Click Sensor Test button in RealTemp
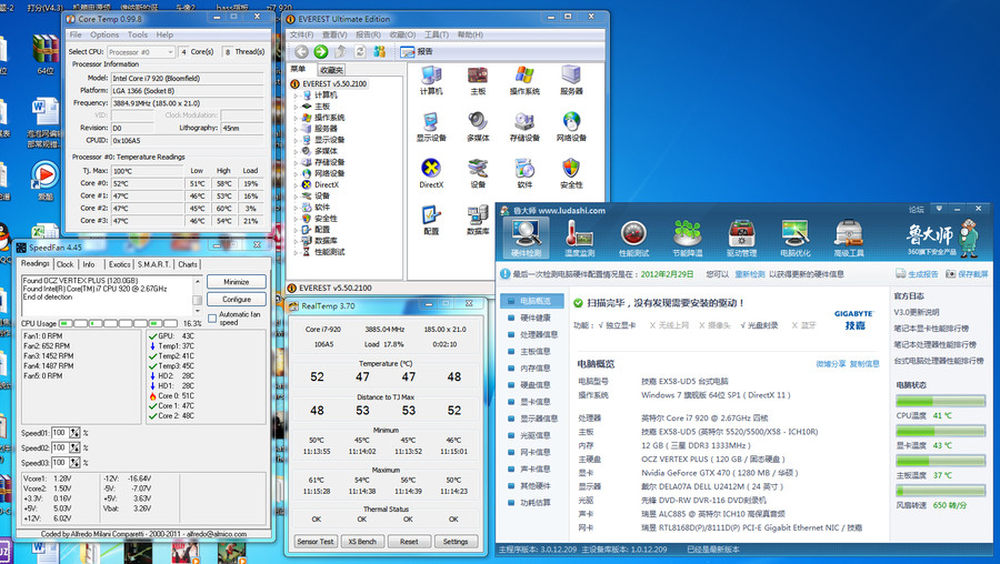1000x564 pixels. [315, 542]
